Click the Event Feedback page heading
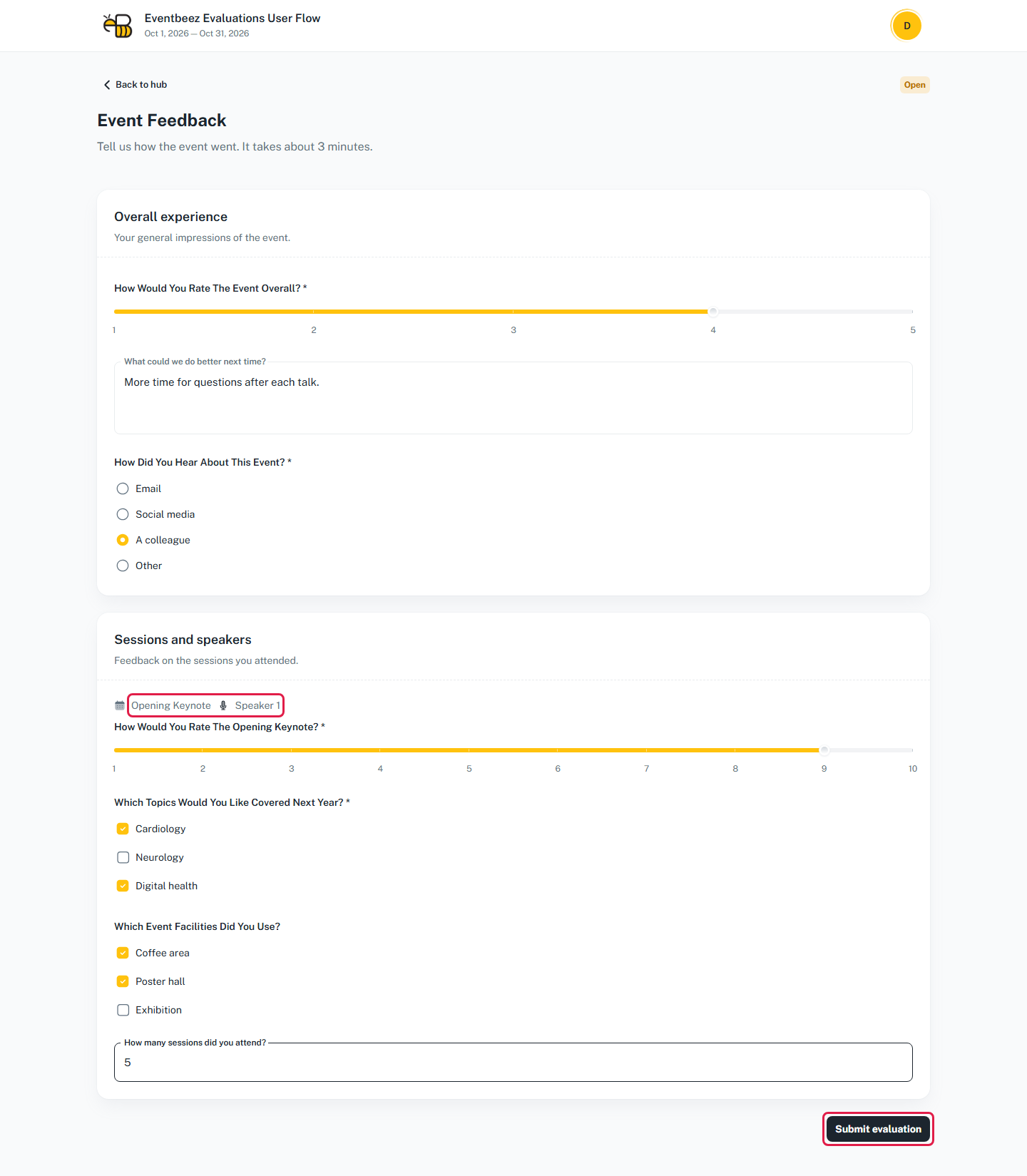Image resolution: width=1027 pixels, height=1176 pixels. click(x=162, y=121)
